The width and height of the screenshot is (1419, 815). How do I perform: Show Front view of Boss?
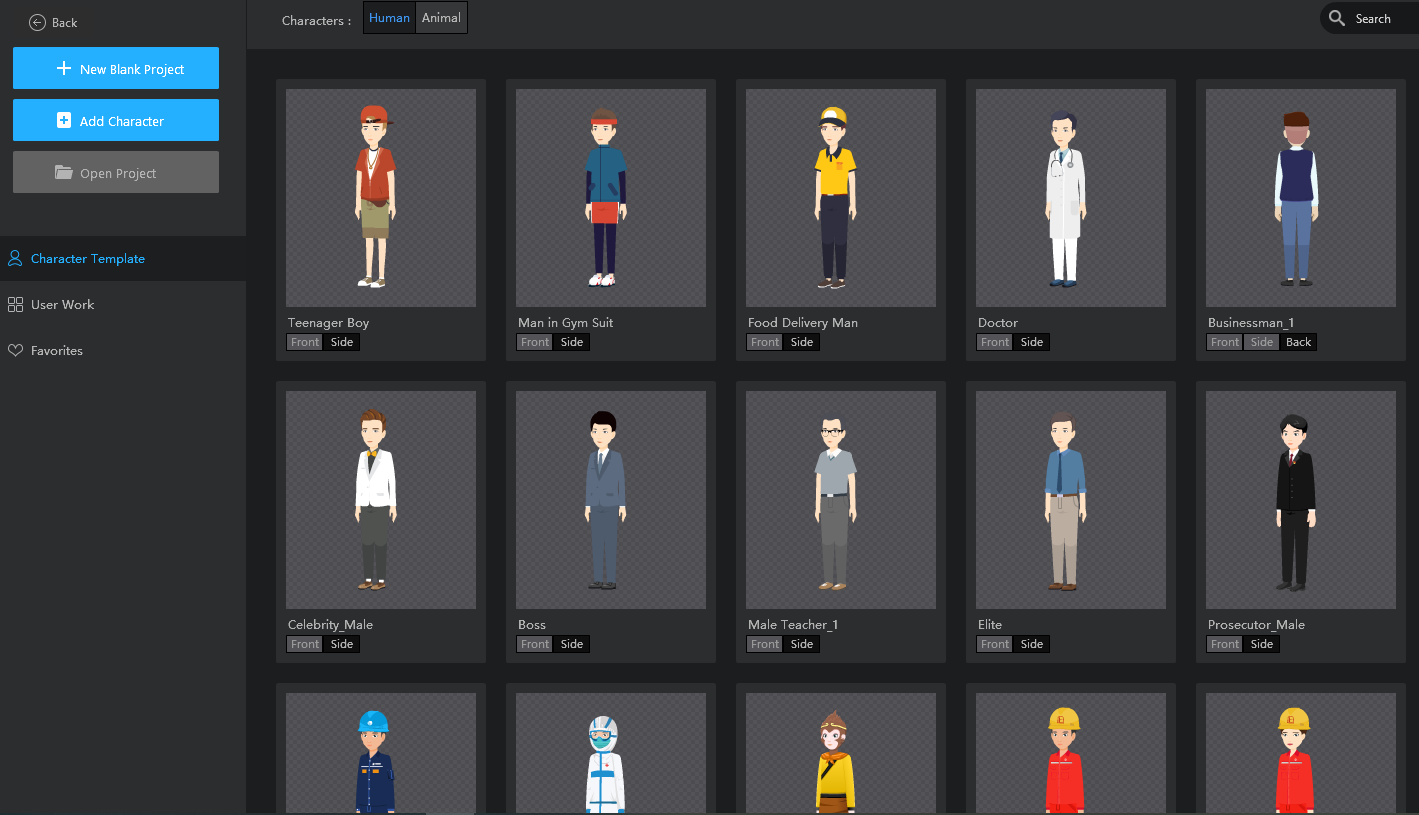(535, 644)
